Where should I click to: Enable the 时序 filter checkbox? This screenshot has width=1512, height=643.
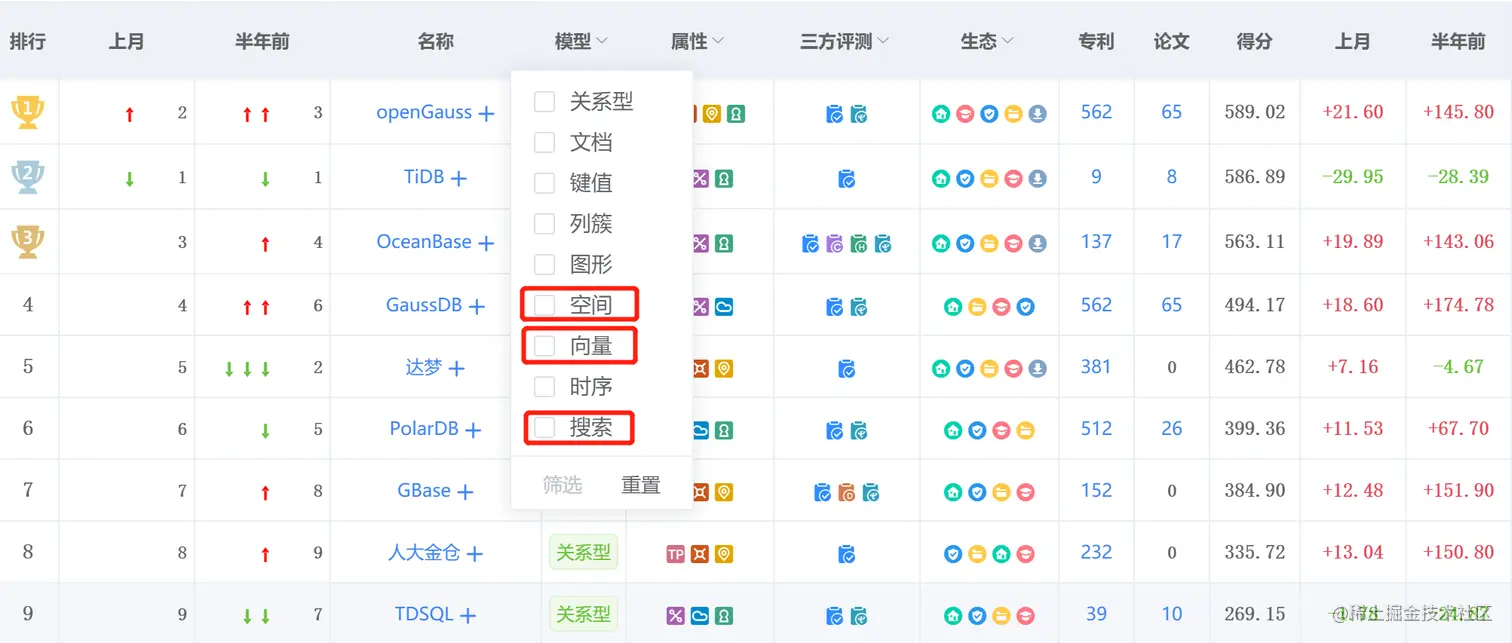coord(544,386)
